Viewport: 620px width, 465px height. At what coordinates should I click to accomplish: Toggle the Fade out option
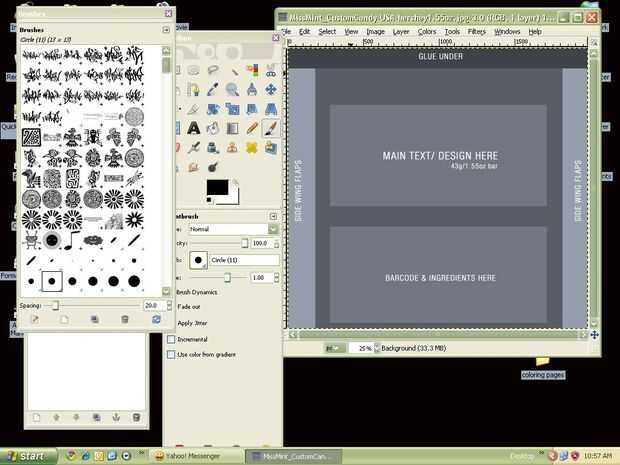(x=189, y=307)
